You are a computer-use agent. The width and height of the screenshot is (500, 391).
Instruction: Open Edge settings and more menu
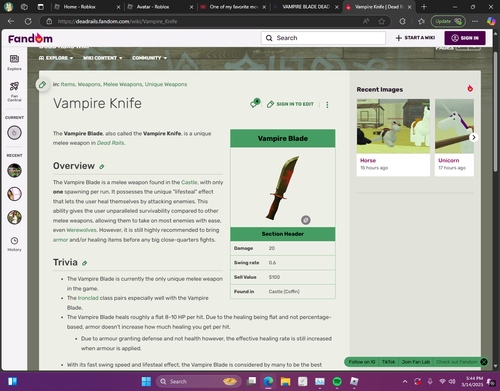click(x=475, y=21)
